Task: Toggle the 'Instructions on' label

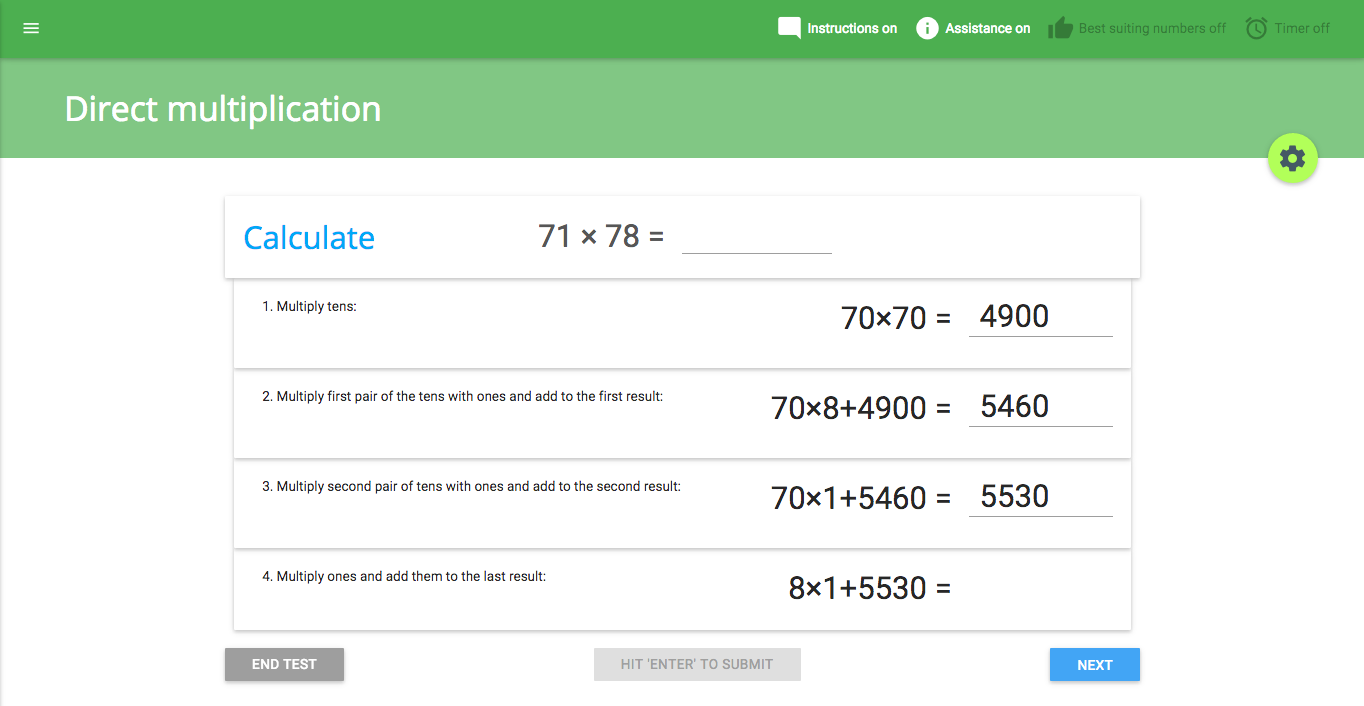Action: point(852,28)
